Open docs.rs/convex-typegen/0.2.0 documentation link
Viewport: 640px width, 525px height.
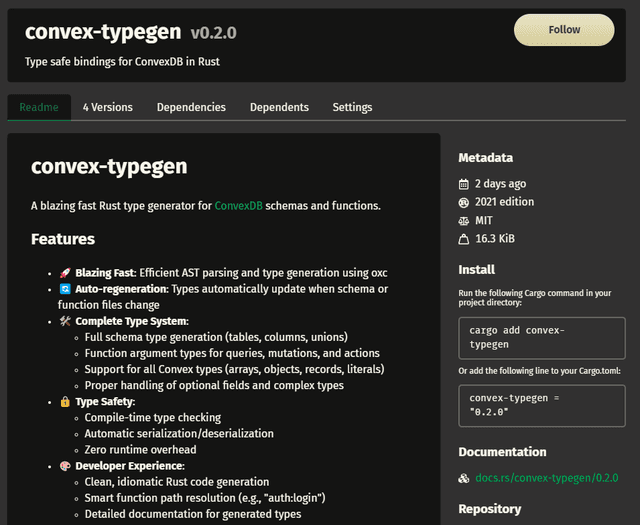[547, 478]
